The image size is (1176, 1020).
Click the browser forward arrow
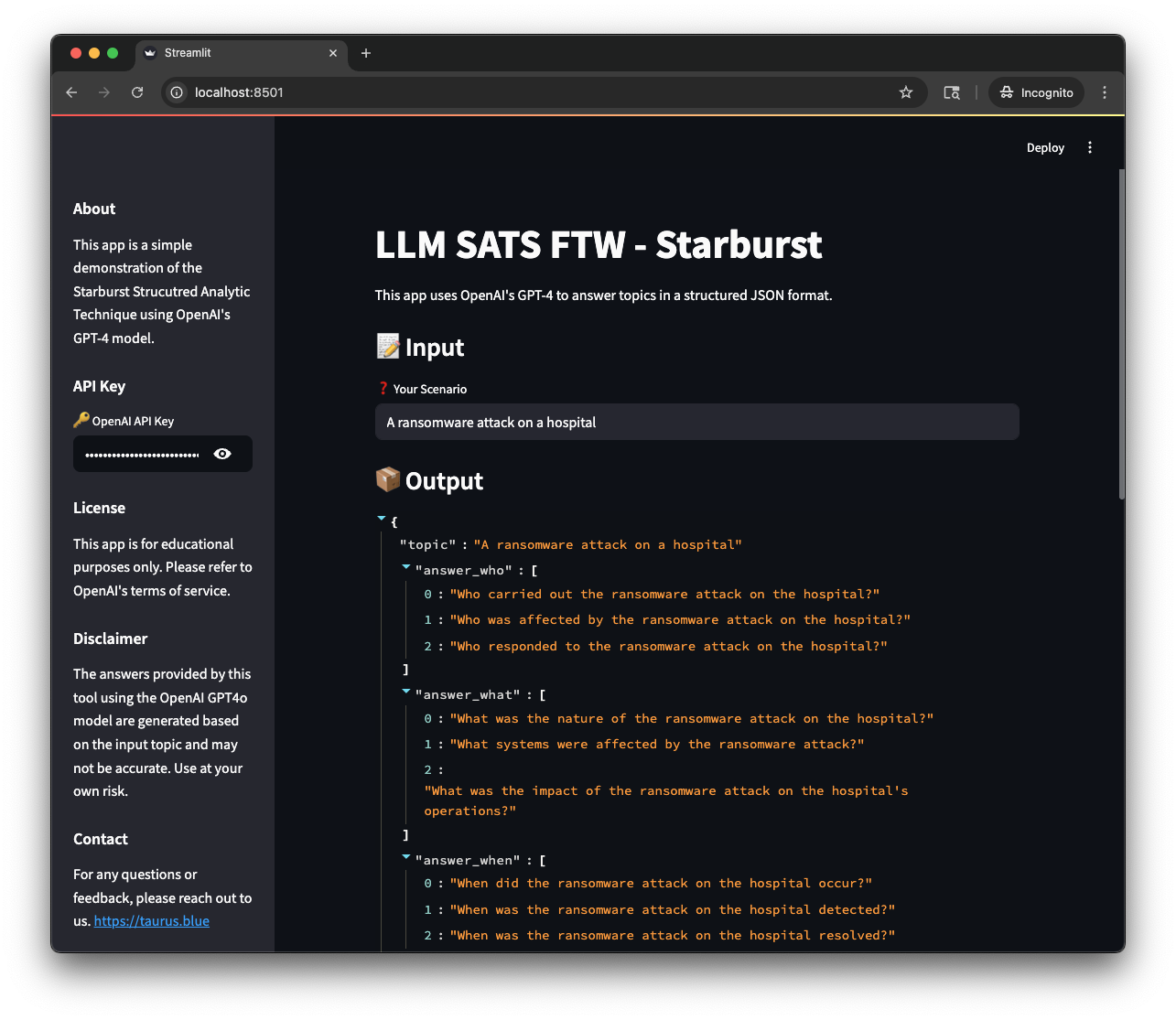104,92
